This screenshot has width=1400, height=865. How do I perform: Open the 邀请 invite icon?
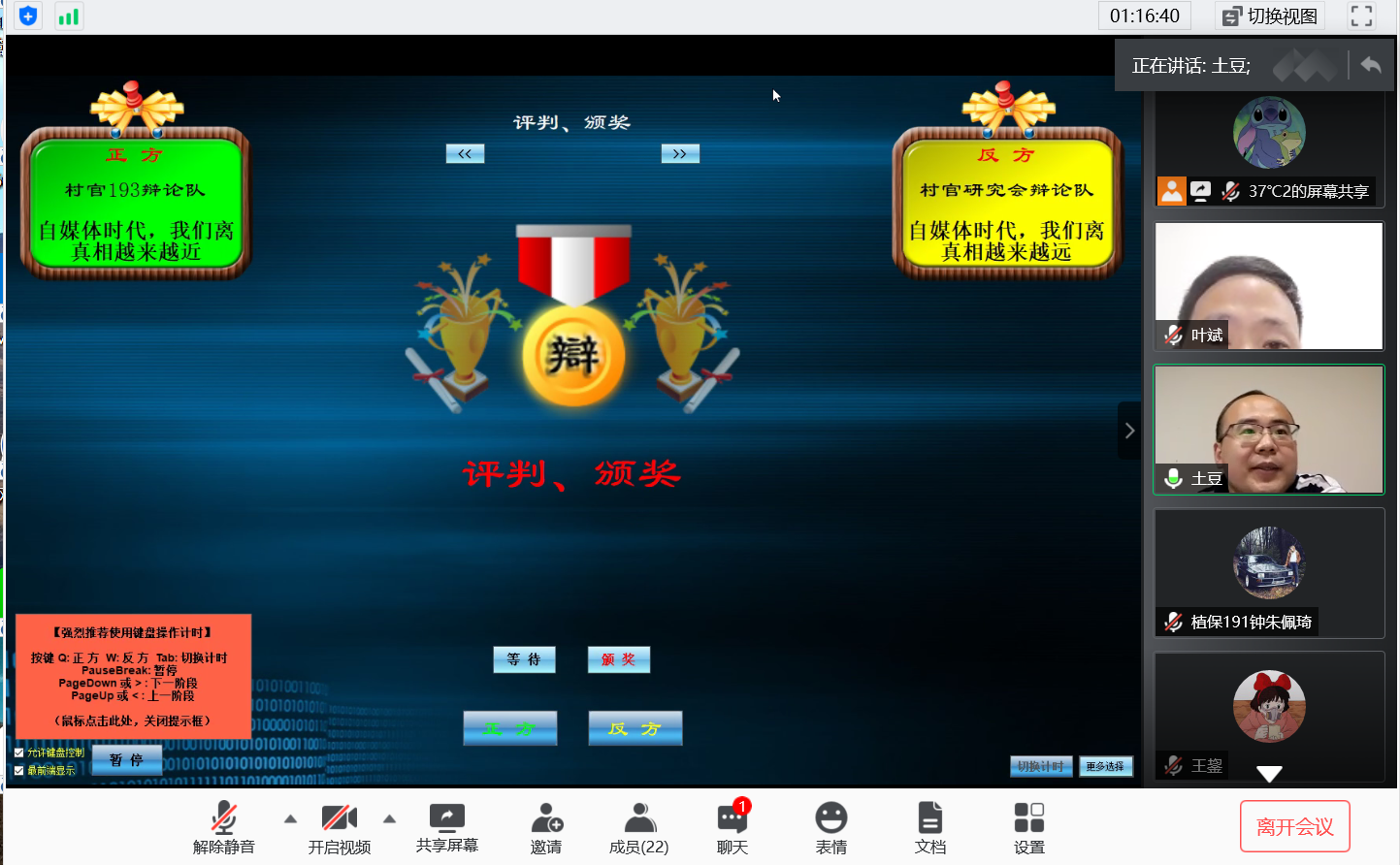[x=546, y=817]
